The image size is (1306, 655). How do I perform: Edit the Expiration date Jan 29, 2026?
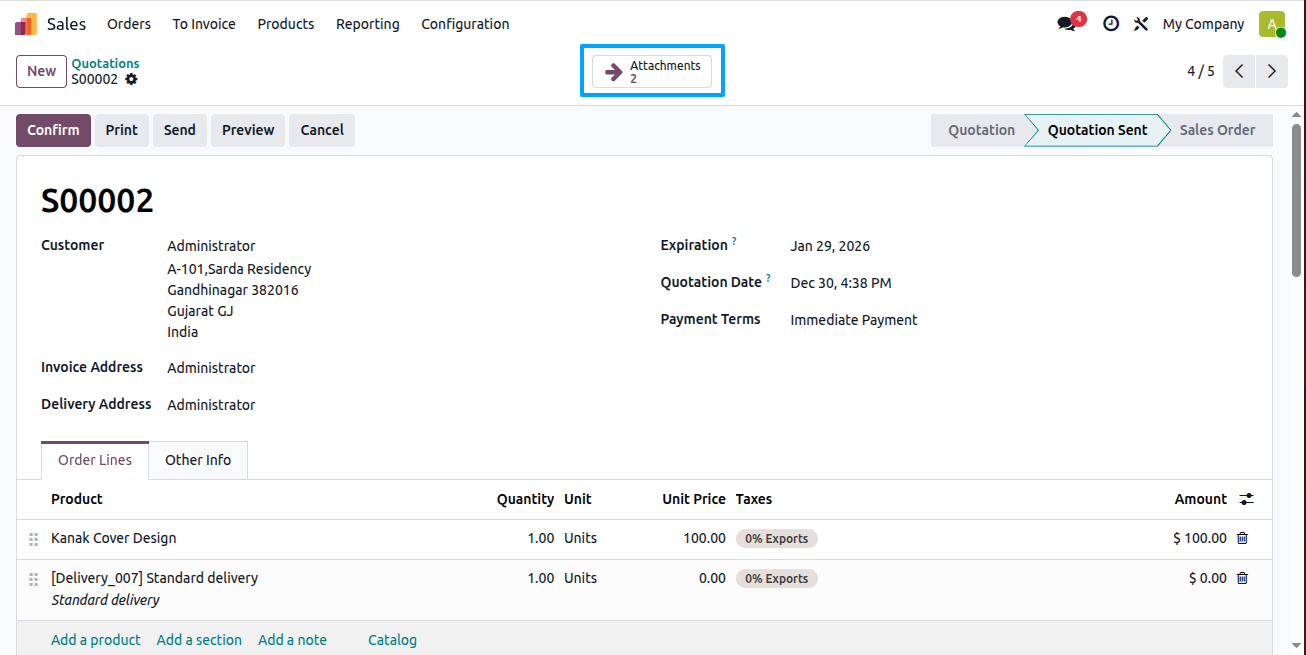click(x=830, y=246)
